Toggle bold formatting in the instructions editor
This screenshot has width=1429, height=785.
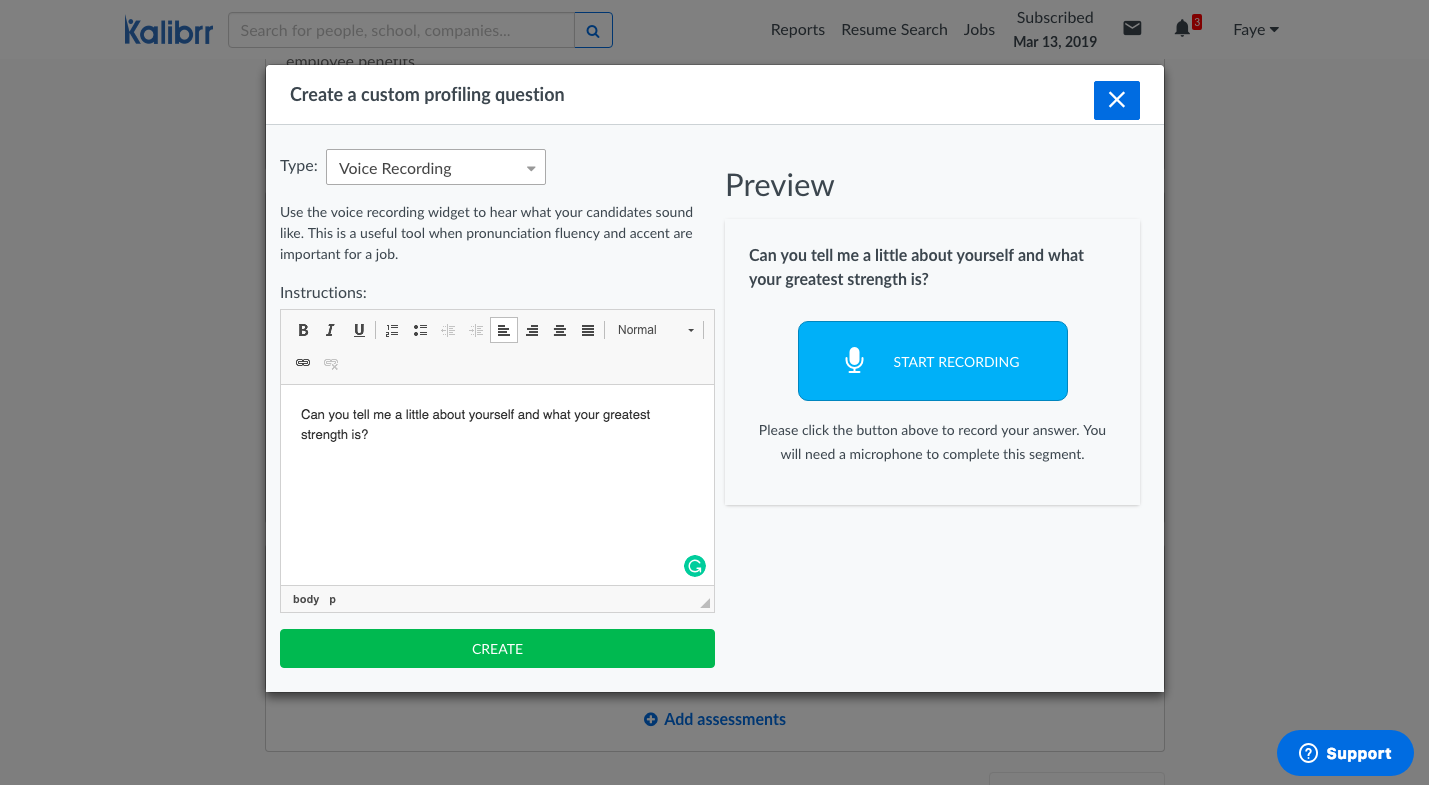[x=303, y=330]
